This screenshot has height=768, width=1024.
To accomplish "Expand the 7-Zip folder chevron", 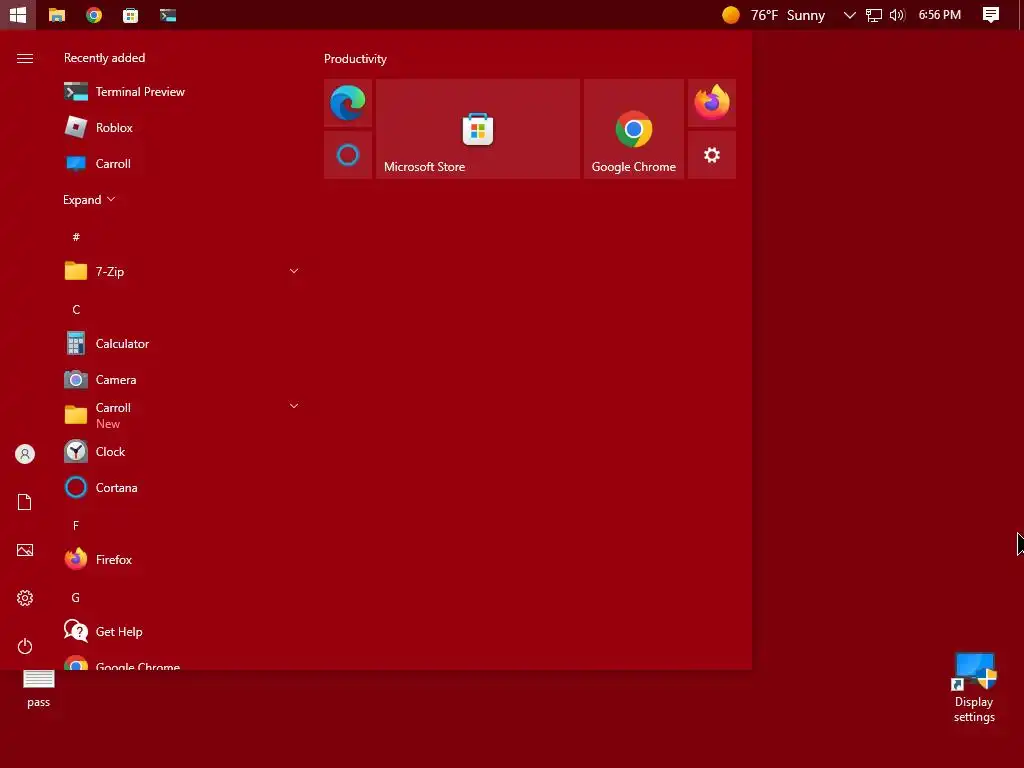I will click(294, 271).
